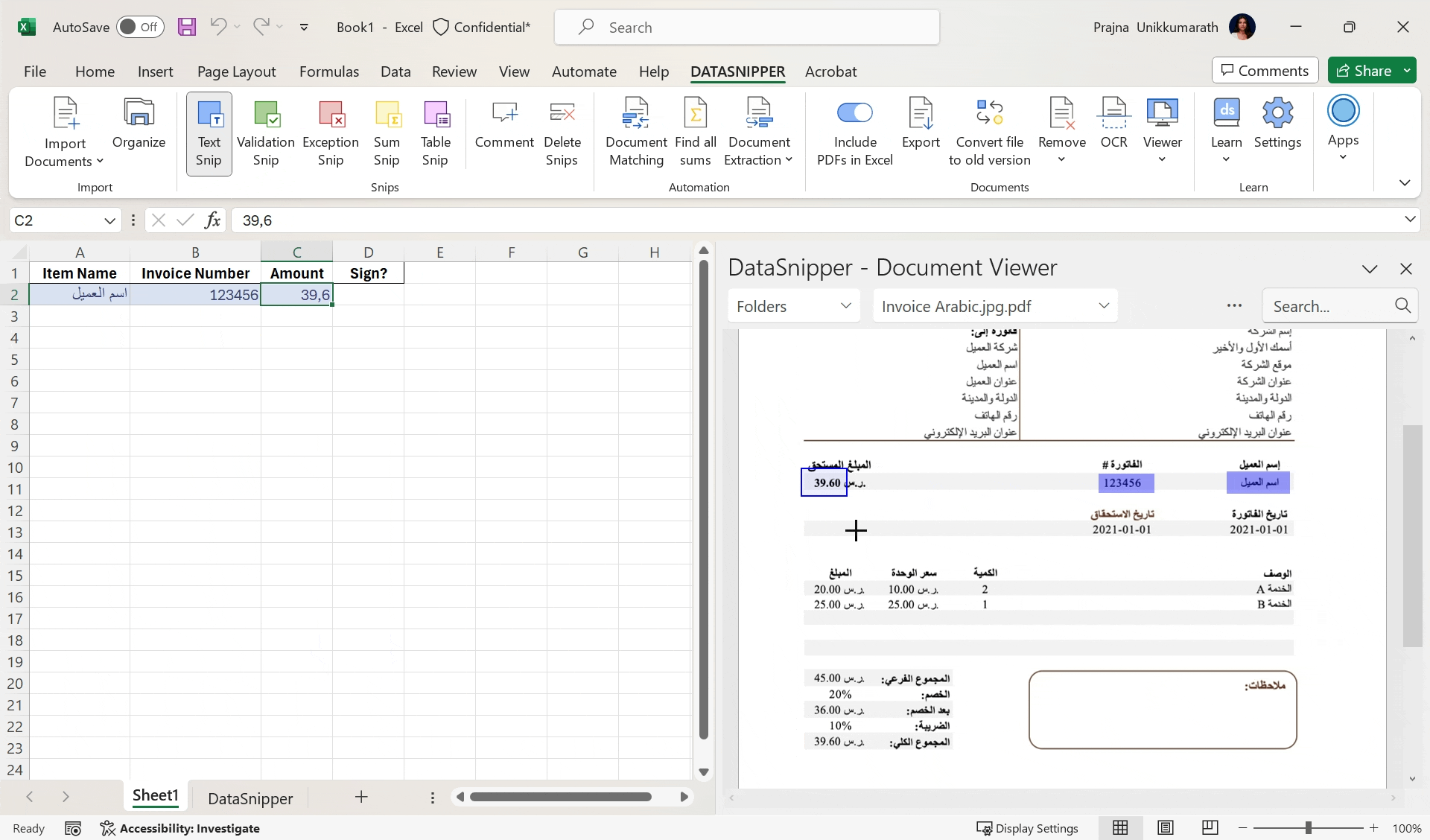Toggle Include PDFs in Excel switch

pos(854,112)
